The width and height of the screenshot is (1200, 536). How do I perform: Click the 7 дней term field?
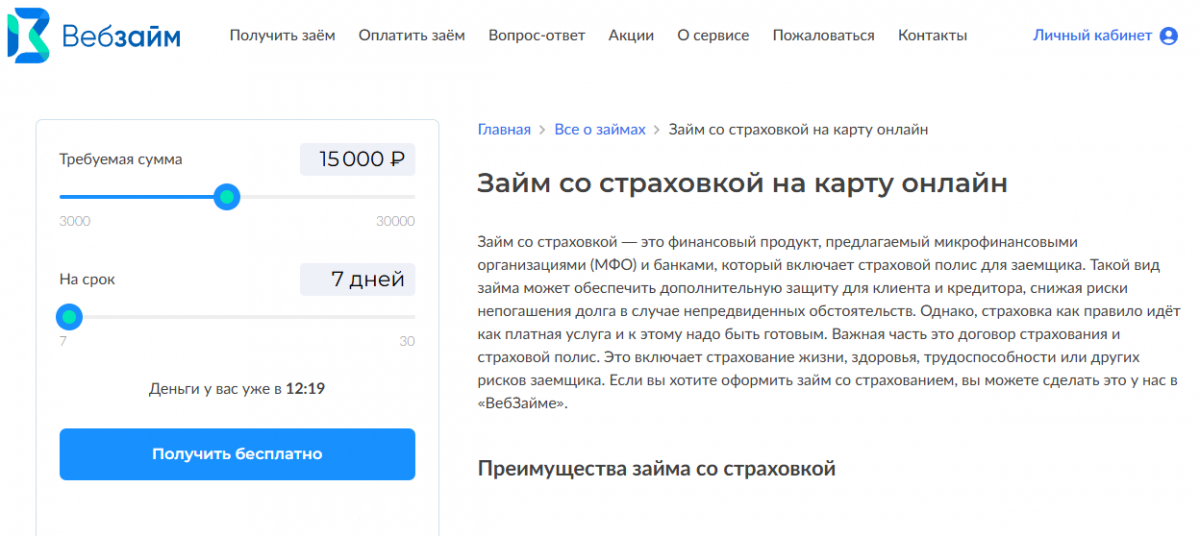[x=358, y=280]
